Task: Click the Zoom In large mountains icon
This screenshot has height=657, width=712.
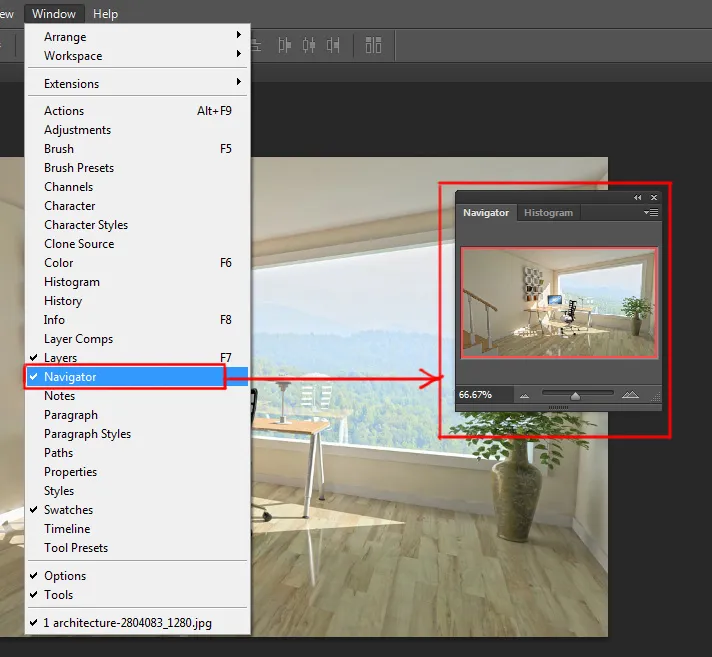Action: 630,395
